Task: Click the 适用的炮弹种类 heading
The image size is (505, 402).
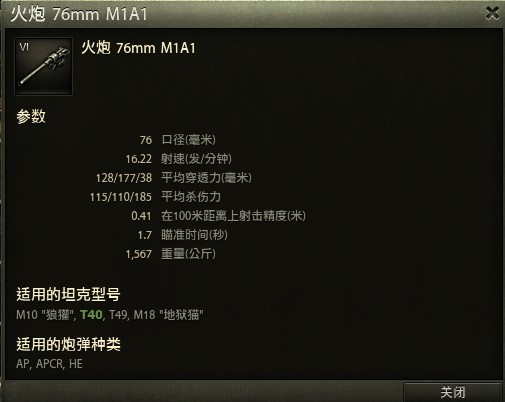Action: coord(68,344)
